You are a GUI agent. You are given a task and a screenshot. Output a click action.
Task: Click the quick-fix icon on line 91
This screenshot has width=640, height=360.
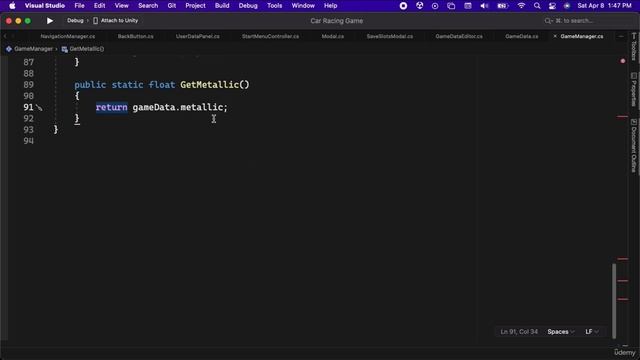pyautogui.click(x=39, y=108)
